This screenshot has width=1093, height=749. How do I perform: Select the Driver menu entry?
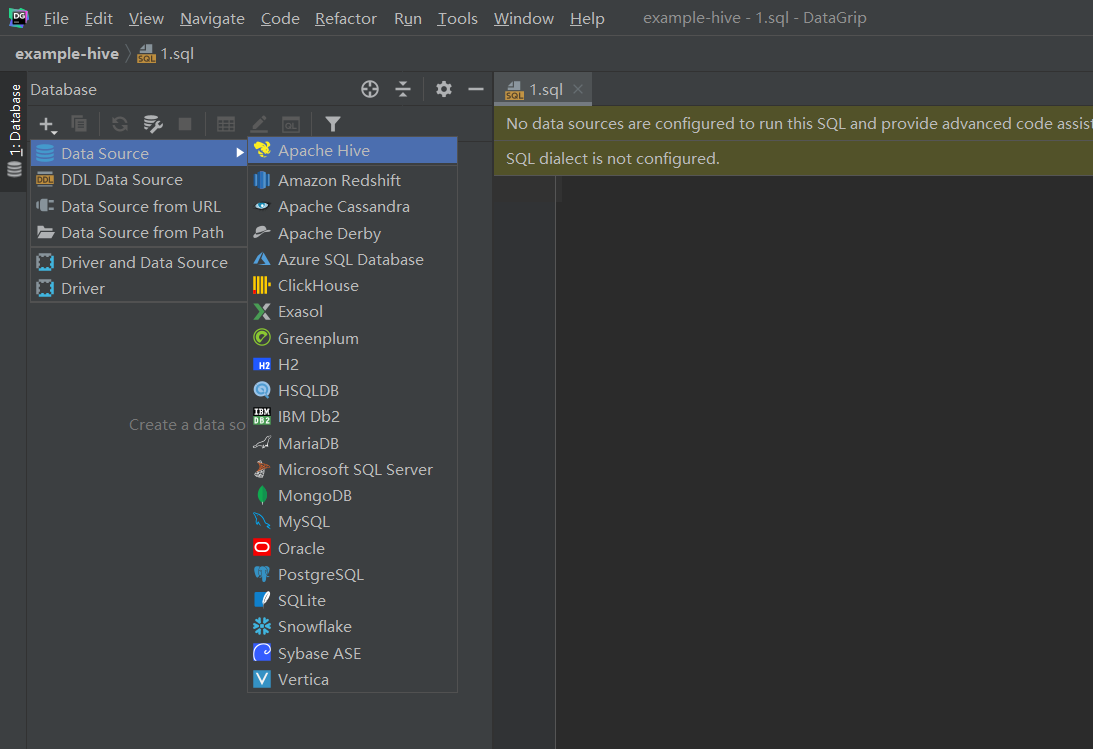tap(139, 288)
